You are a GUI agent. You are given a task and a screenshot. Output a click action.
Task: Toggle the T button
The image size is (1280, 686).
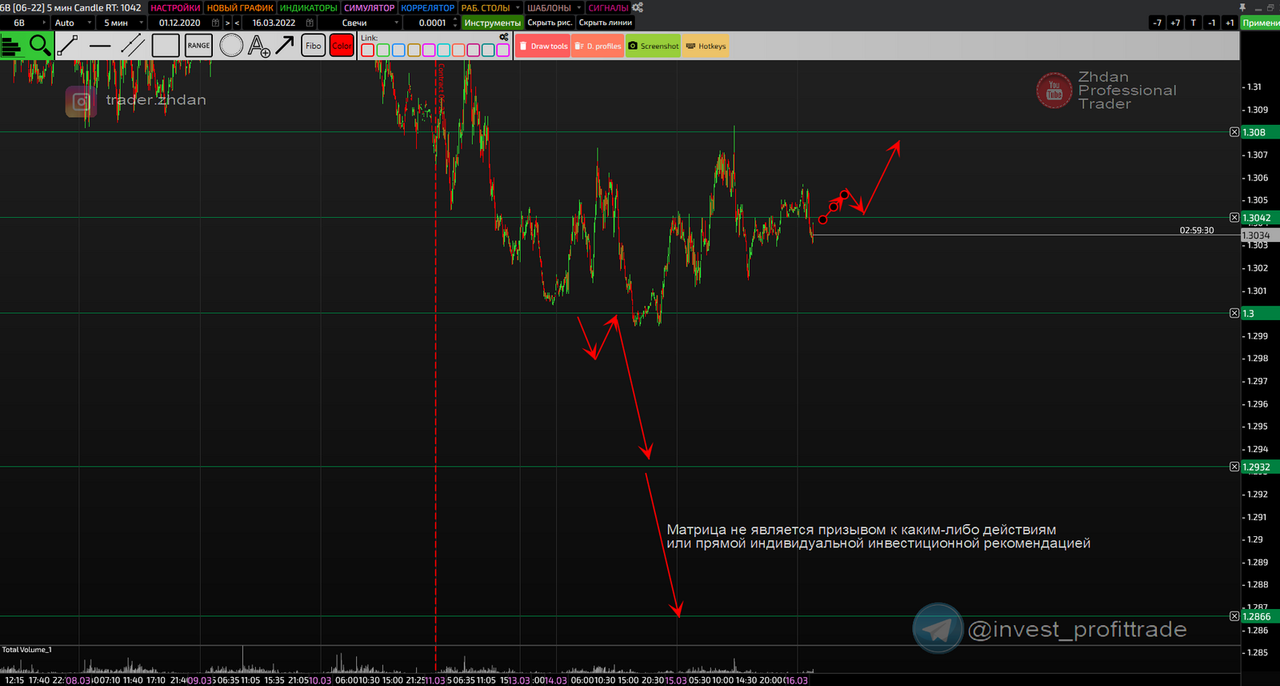1193,23
